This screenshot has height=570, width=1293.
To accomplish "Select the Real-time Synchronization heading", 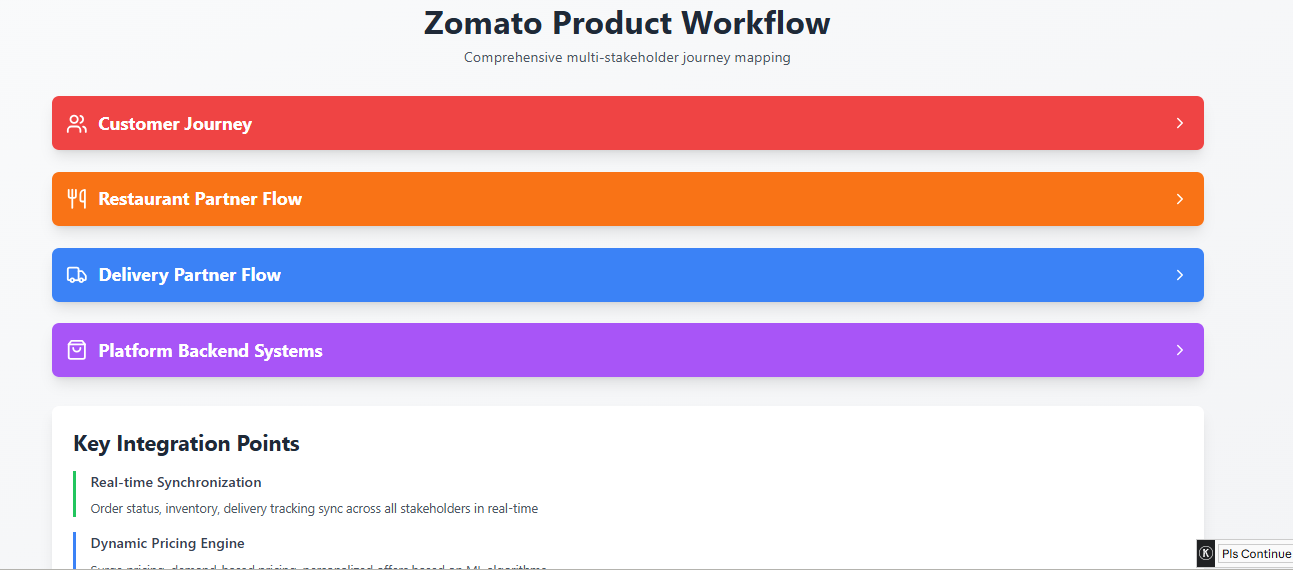I will pos(176,482).
